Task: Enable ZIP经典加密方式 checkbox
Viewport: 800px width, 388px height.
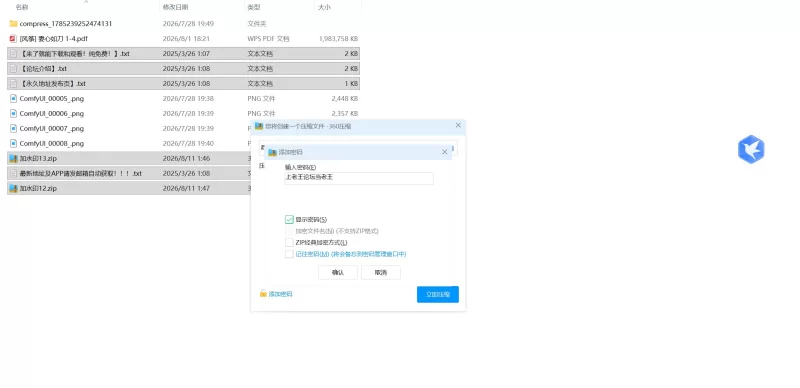Action: 289,242
